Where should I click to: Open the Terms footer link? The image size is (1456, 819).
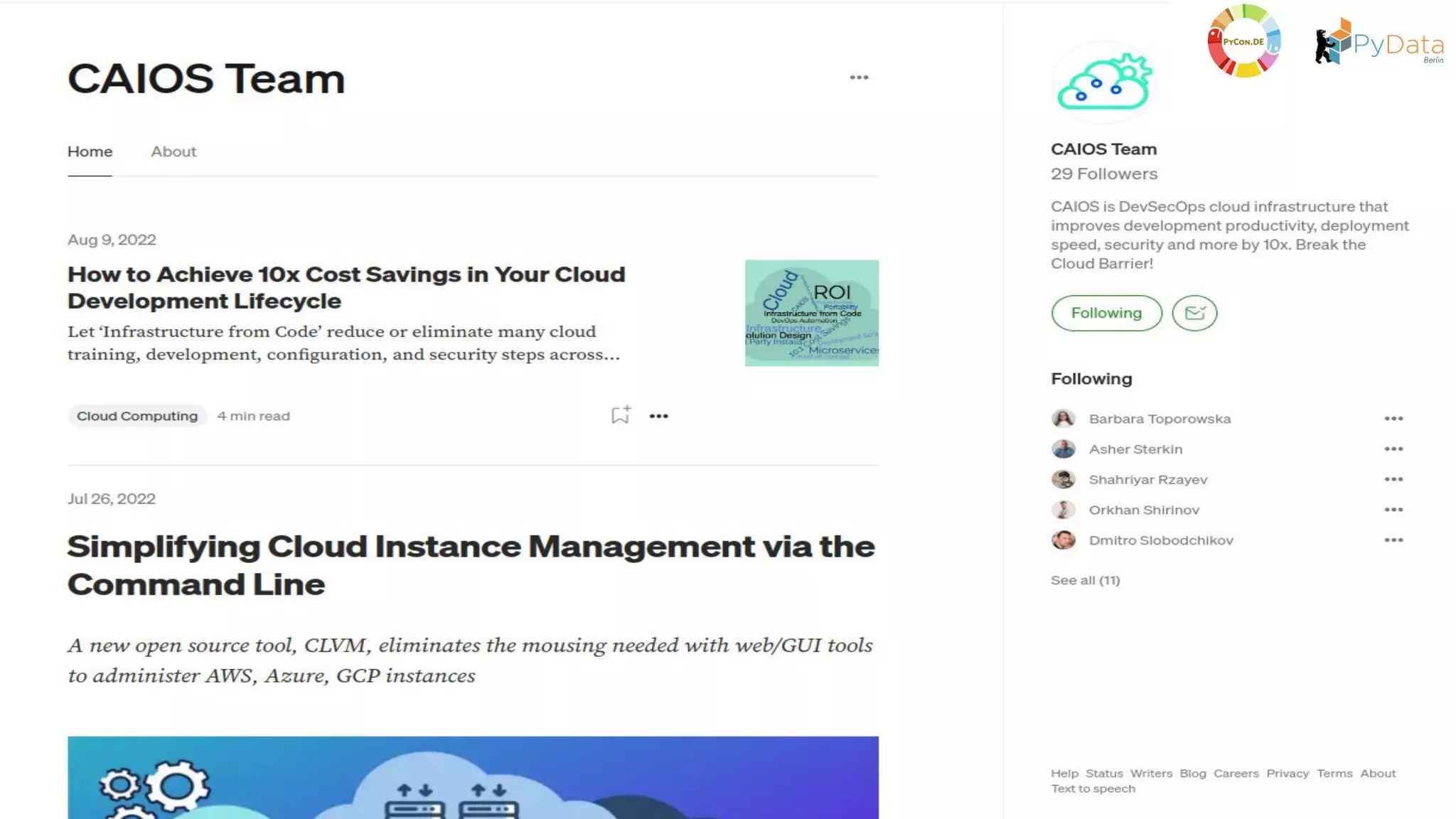(1334, 773)
